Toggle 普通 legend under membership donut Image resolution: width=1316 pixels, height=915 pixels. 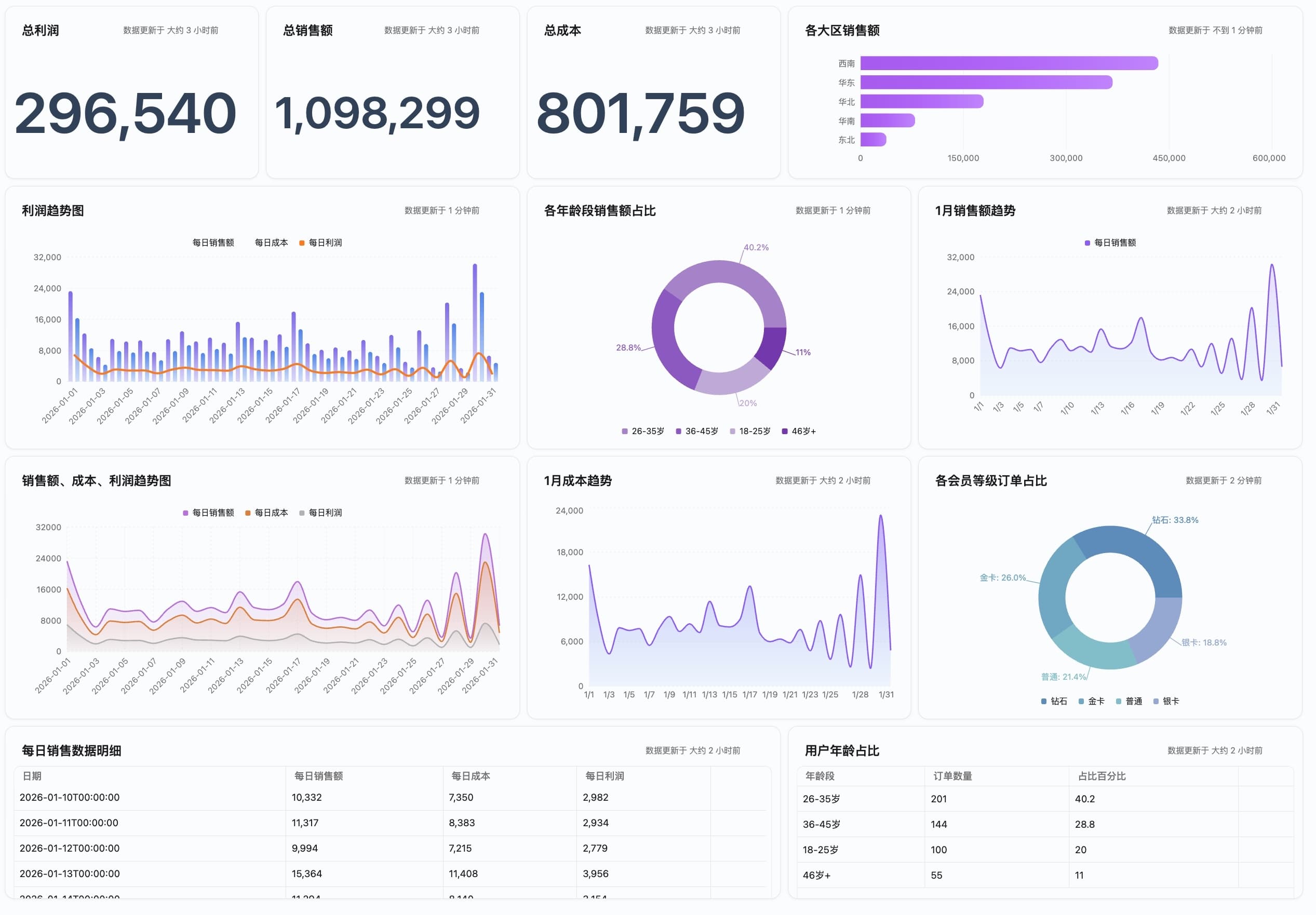[x=1129, y=701]
